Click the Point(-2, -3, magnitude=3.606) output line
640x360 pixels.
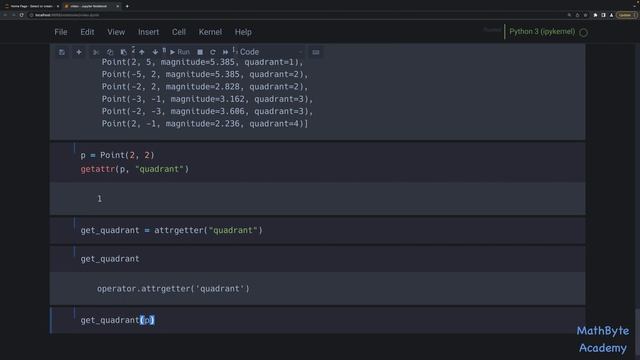pos(207,111)
